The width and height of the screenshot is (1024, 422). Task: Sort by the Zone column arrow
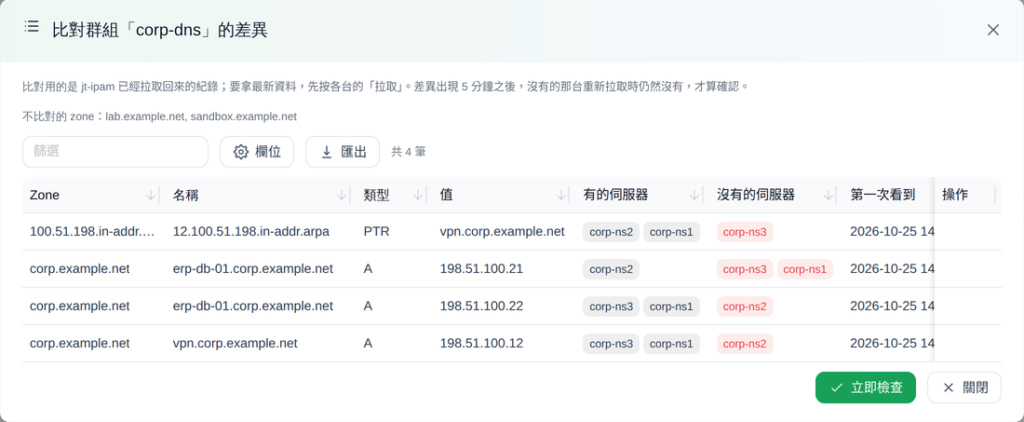pyautogui.click(x=151, y=195)
